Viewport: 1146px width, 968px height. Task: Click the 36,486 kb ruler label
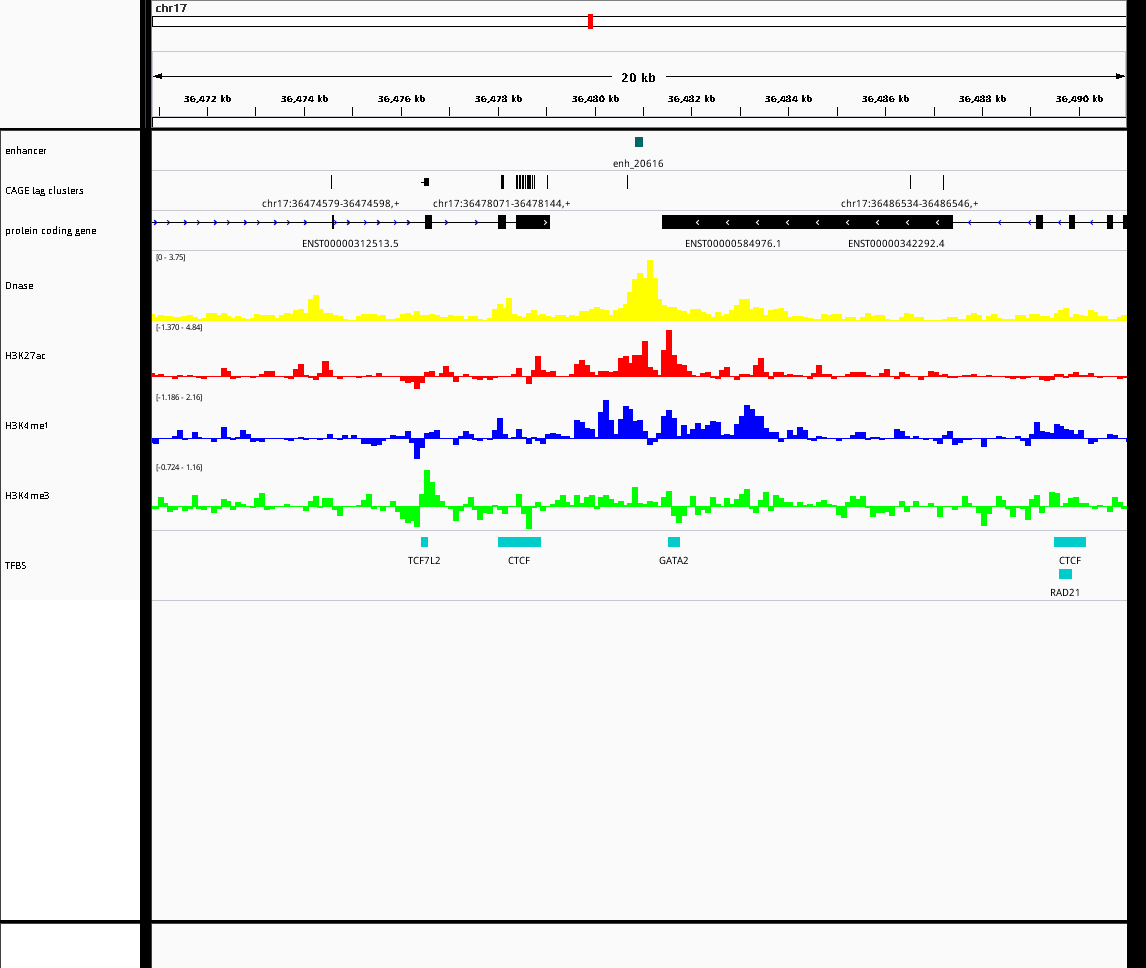click(x=885, y=99)
